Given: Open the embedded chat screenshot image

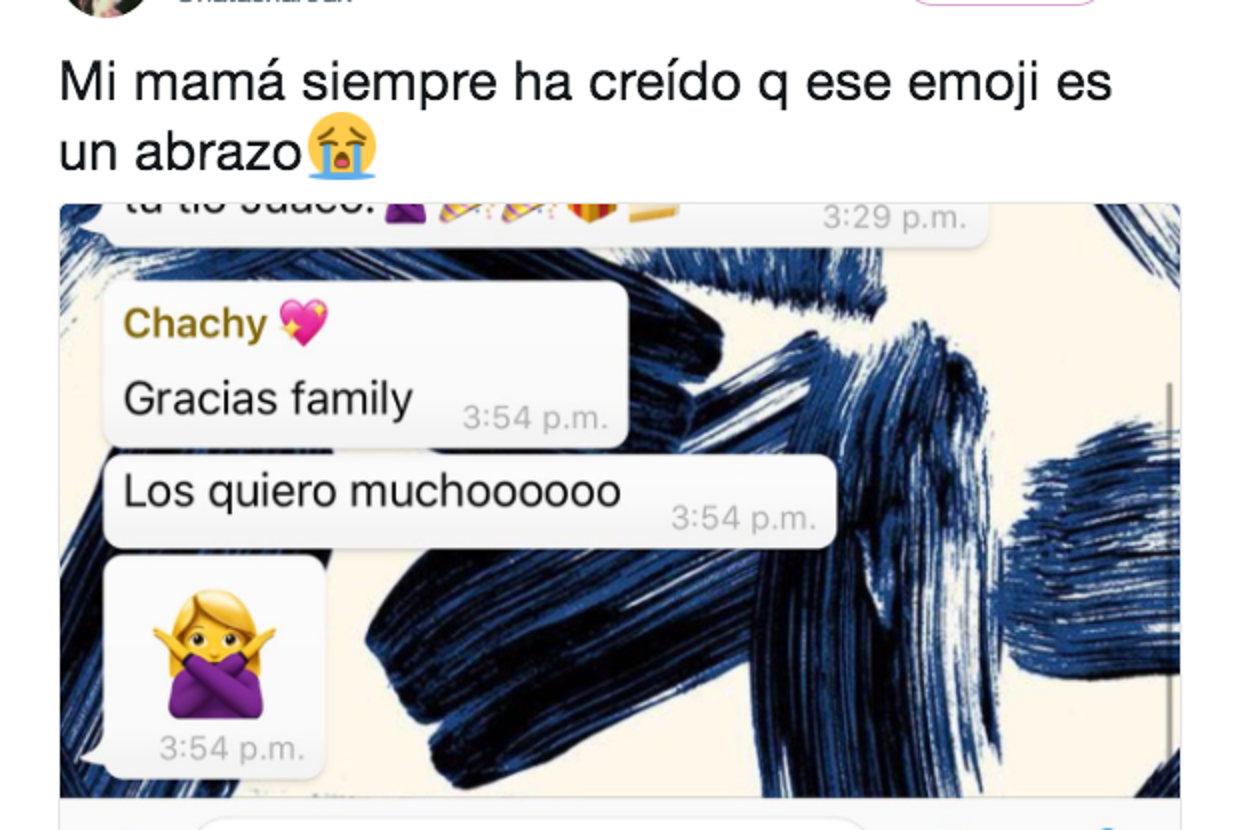Looking at the screenshot, I should pyautogui.click(x=620, y=500).
